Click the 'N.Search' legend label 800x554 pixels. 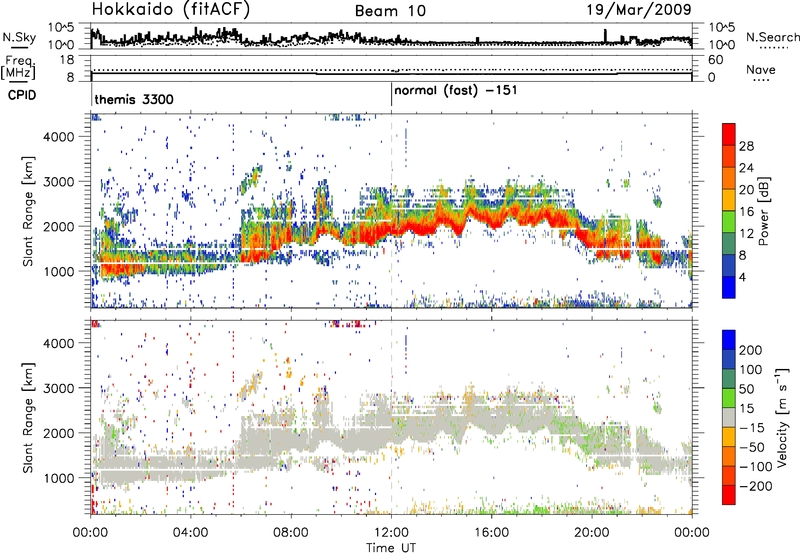pos(773,37)
